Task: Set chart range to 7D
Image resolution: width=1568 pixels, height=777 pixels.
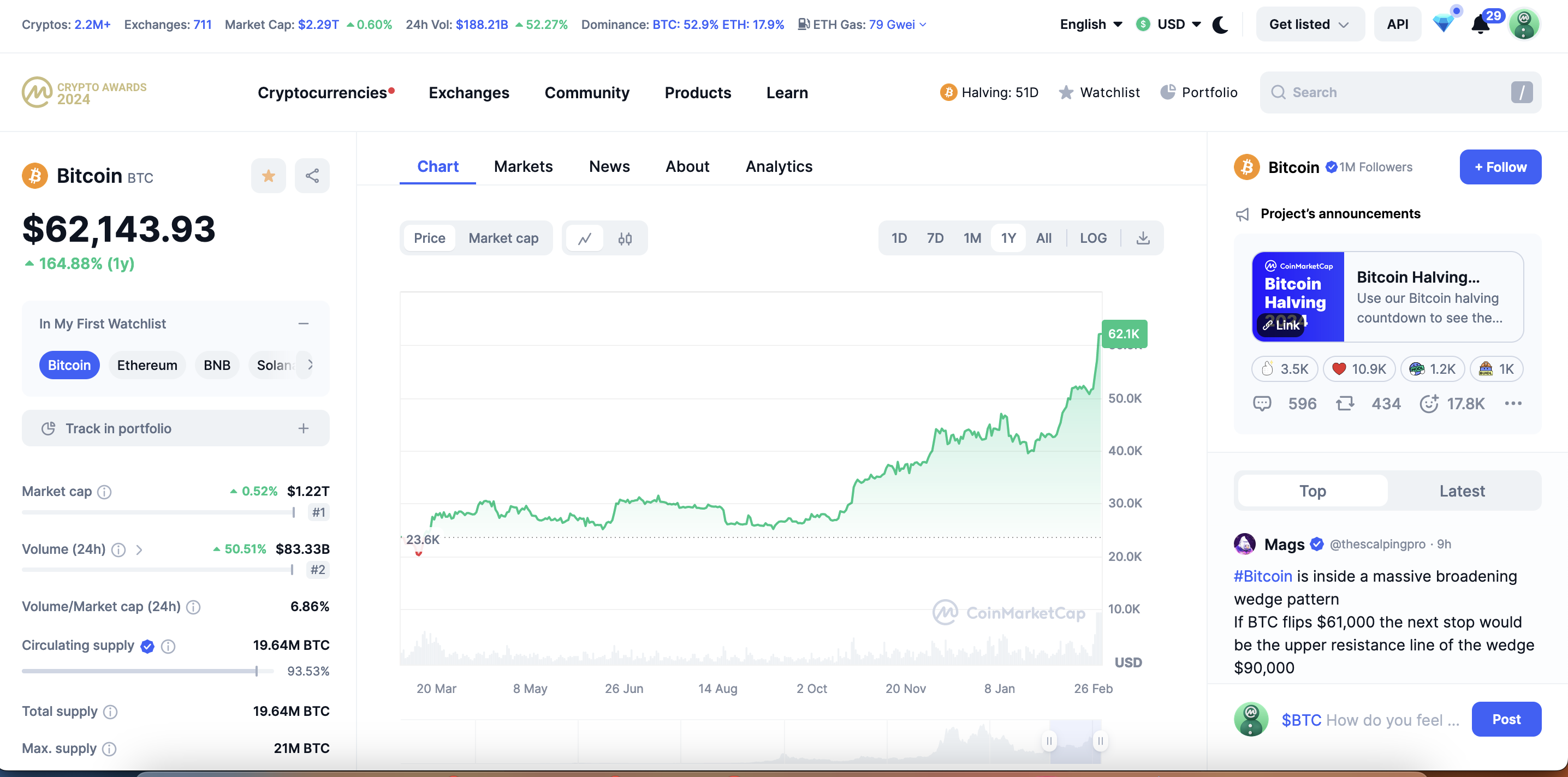Action: (x=935, y=238)
